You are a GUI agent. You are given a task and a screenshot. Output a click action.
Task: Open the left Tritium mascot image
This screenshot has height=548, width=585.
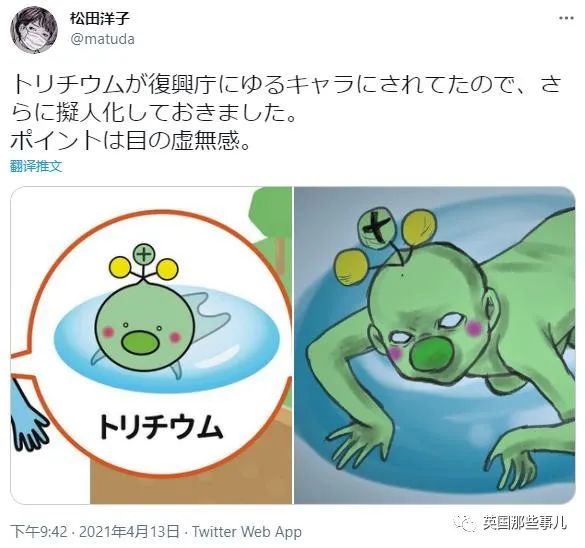click(151, 345)
